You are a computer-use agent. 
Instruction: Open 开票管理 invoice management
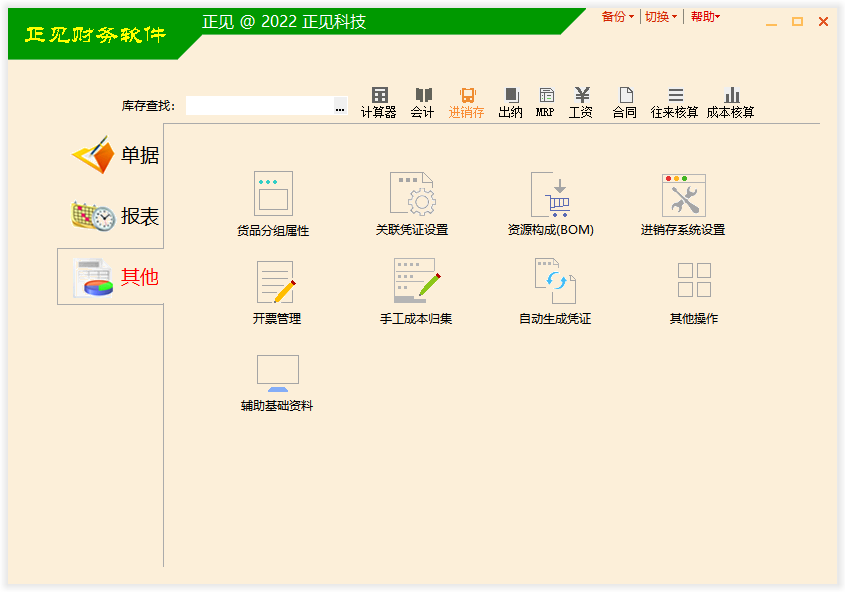coord(276,293)
